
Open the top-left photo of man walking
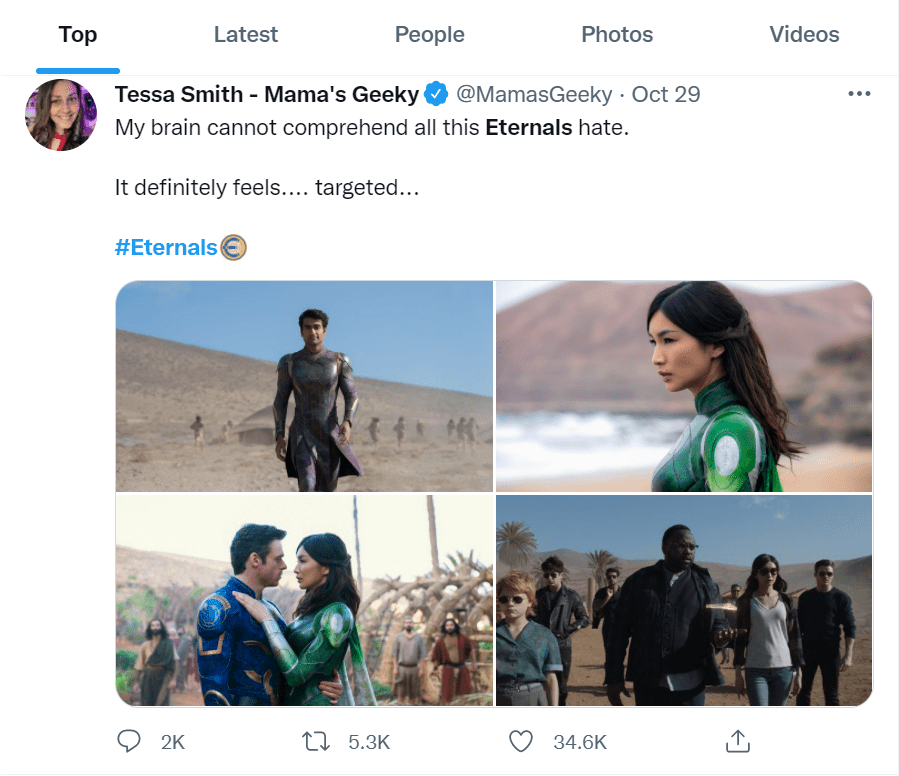point(304,386)
